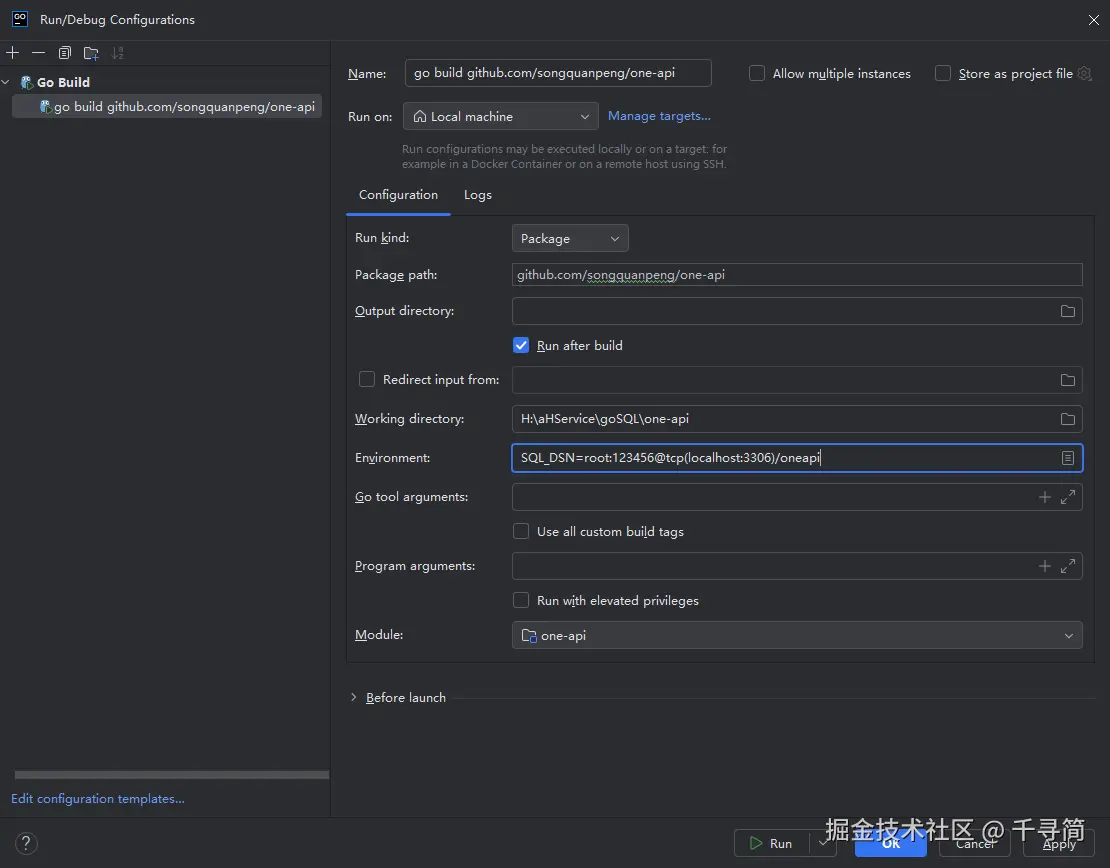Insert macro into Go tool arguments

(1044, 497)
